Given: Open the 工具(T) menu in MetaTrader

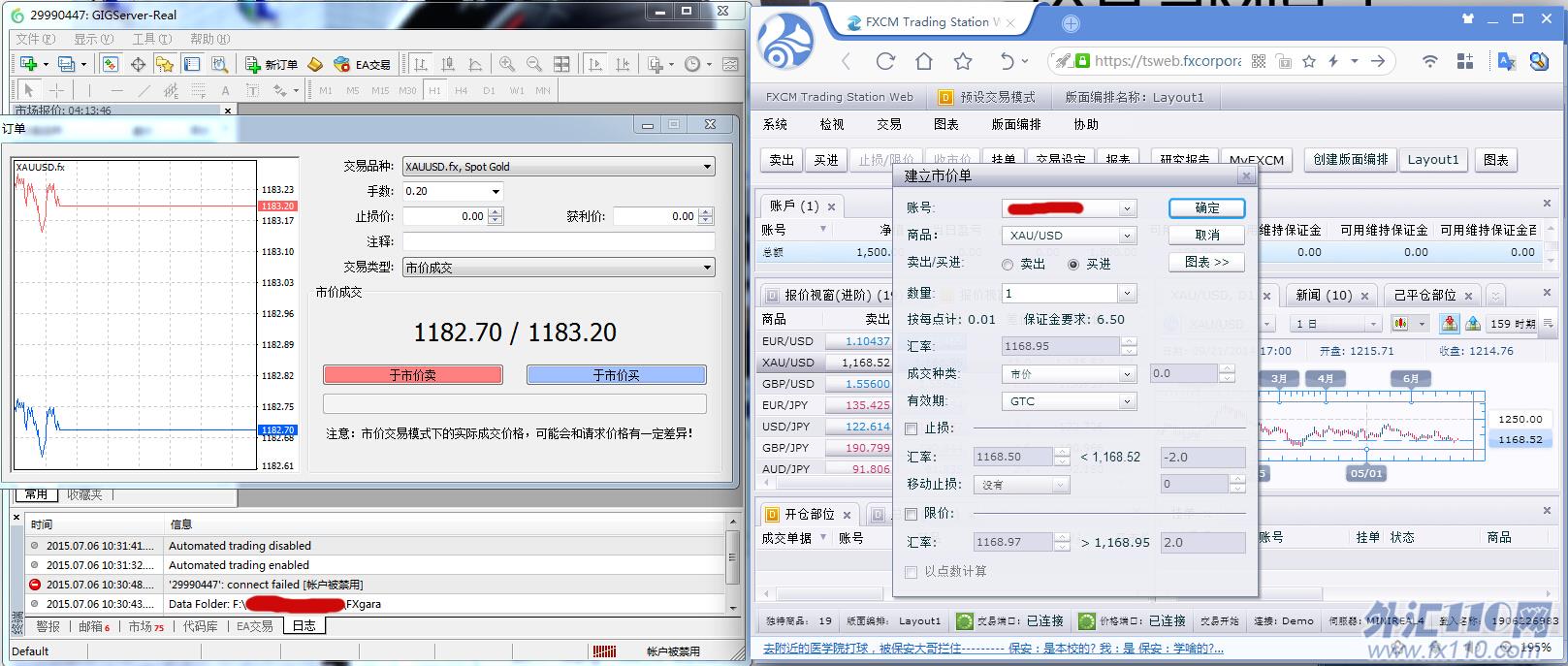Looking at the screenshot, I should tap(152, 39).
